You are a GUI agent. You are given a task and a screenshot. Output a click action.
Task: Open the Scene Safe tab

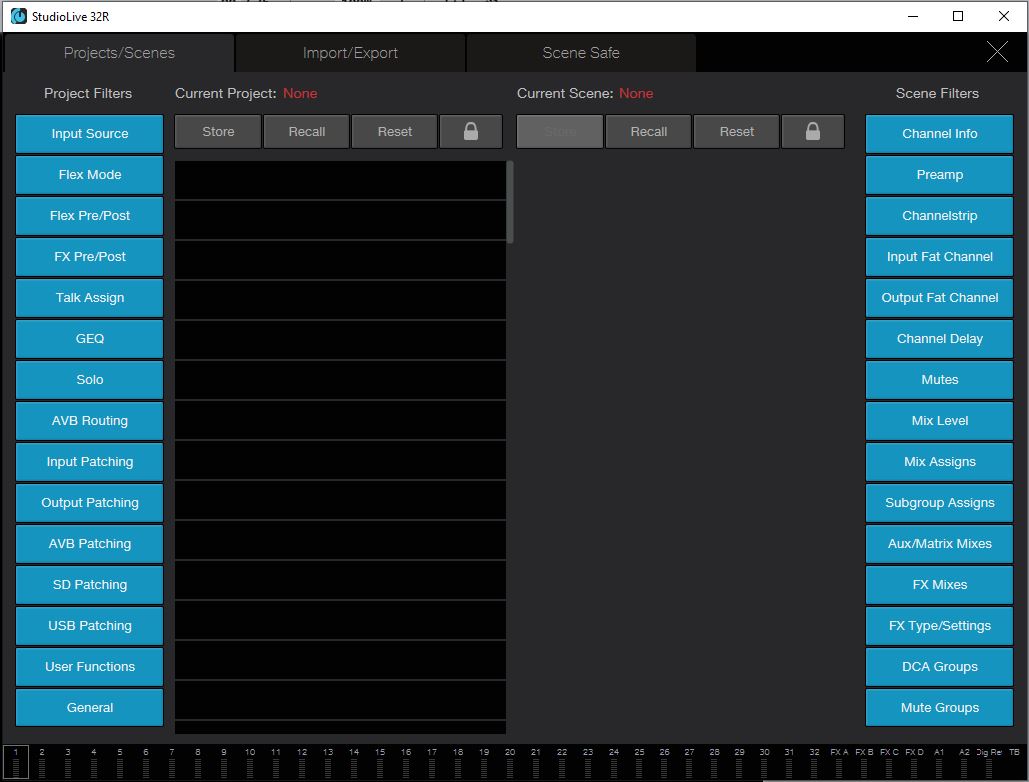click(x=581, y=53)
